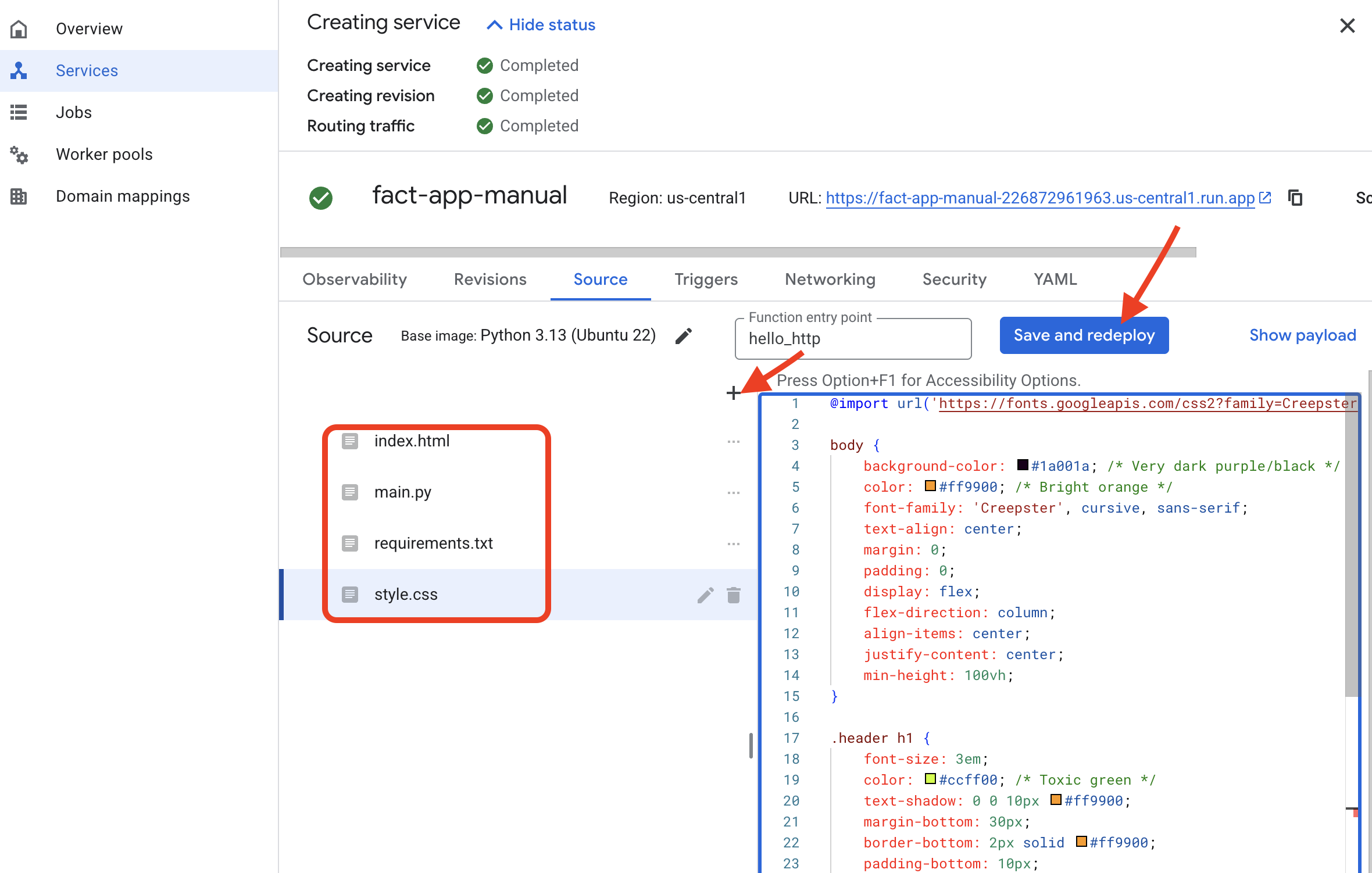Image resolution: width=1372 pixels, height=873 pixels.
Task: Open the YAML tab
Action: [x=1055, y=280]
